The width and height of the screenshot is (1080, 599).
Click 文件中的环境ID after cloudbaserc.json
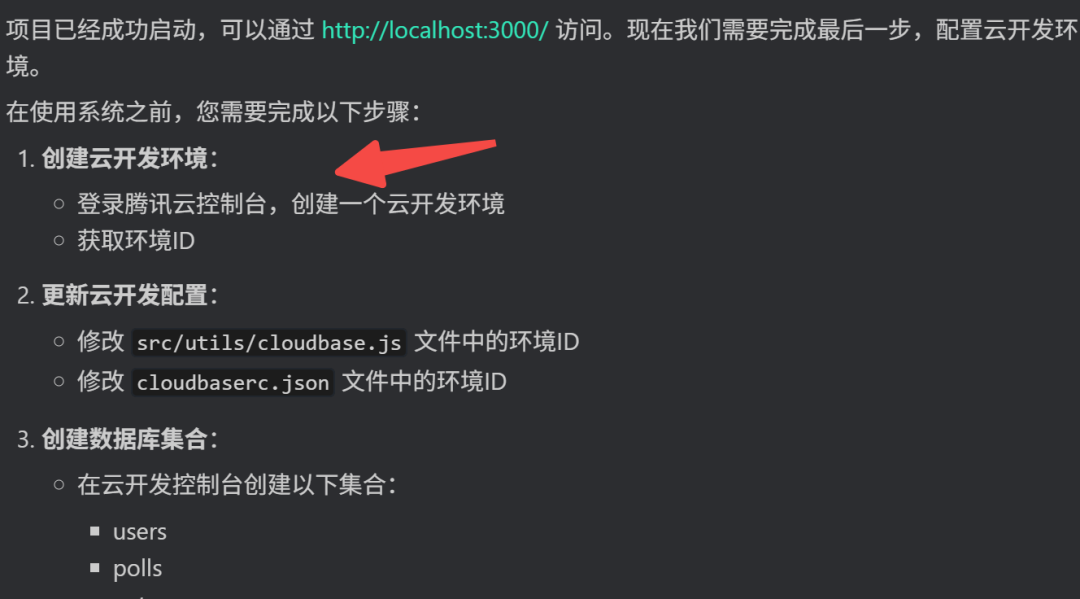[424, 382]
